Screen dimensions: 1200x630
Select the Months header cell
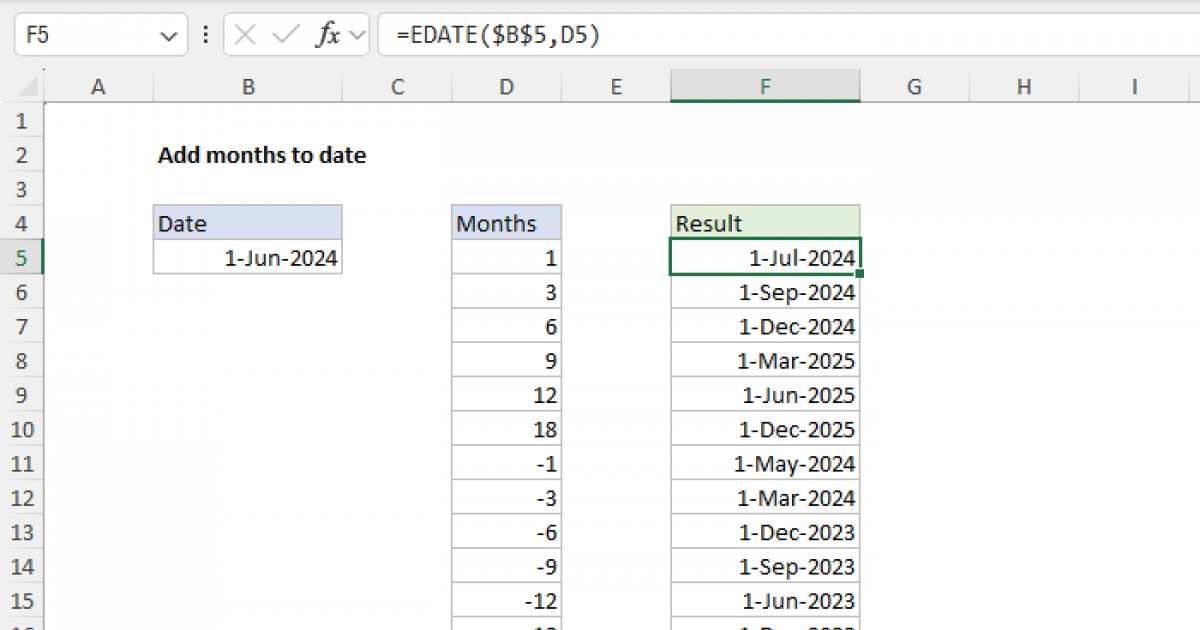coord(506,223)
